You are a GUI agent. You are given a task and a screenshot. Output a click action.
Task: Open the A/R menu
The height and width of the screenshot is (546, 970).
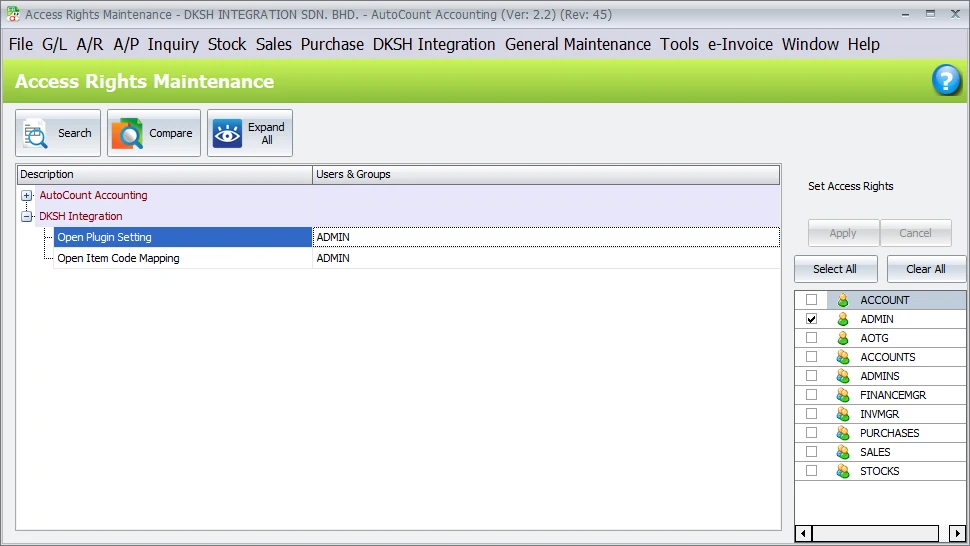(x=90, y=45)
